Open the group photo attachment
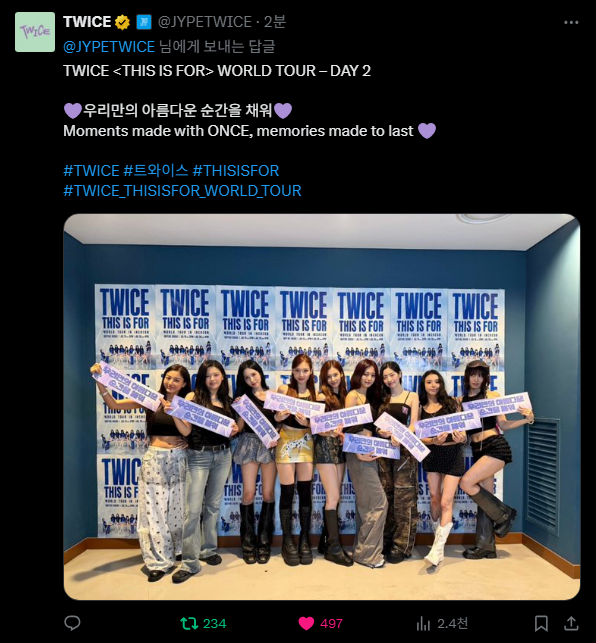 (322, 407)
